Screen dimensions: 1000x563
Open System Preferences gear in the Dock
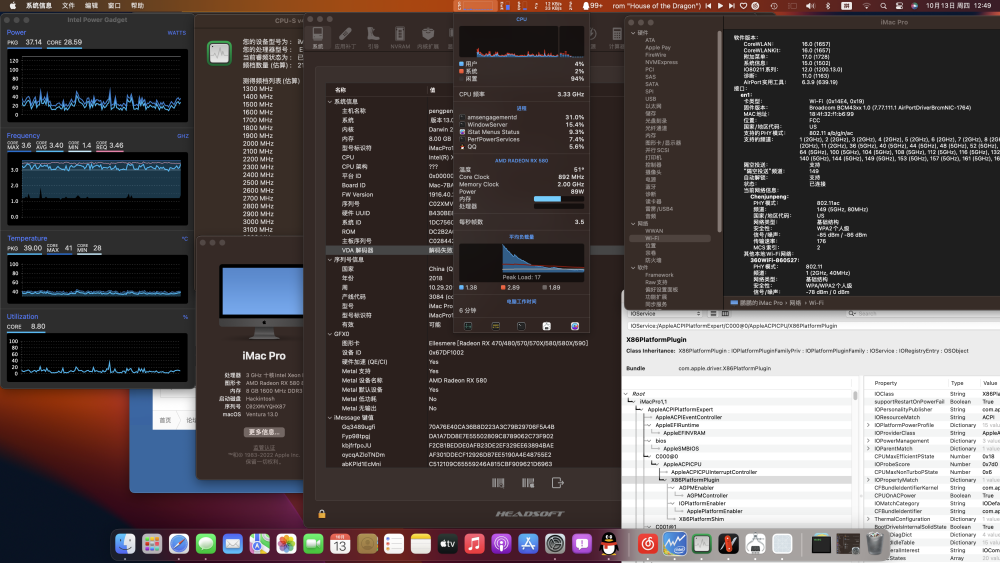pyautogui.click(x=555, y=544)
